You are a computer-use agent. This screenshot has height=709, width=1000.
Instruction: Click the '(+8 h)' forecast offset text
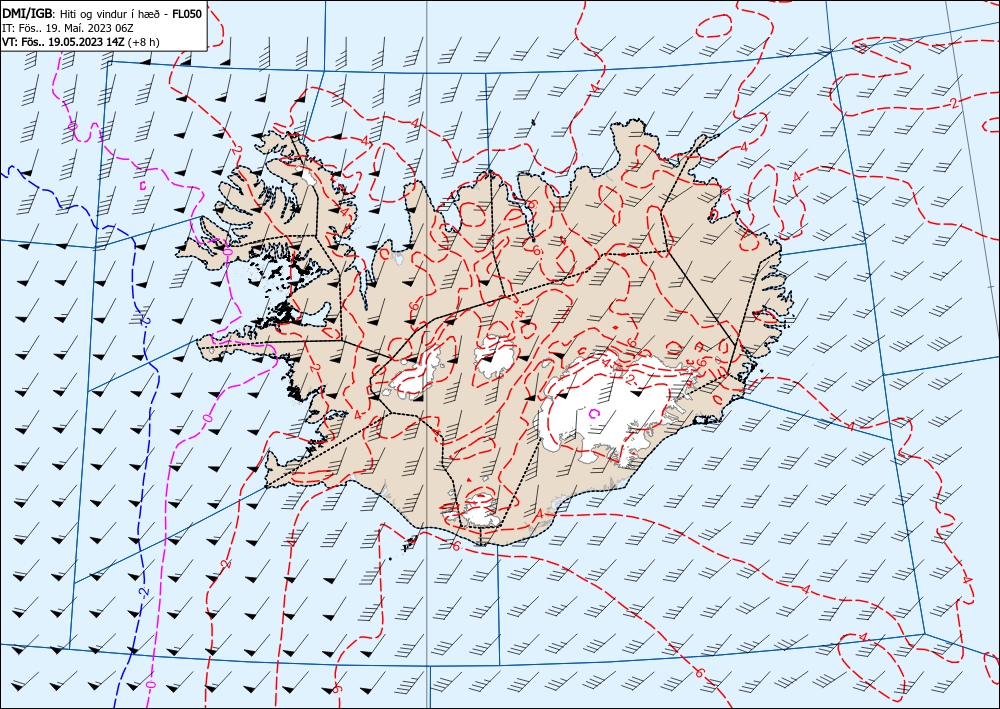[143, 42]
